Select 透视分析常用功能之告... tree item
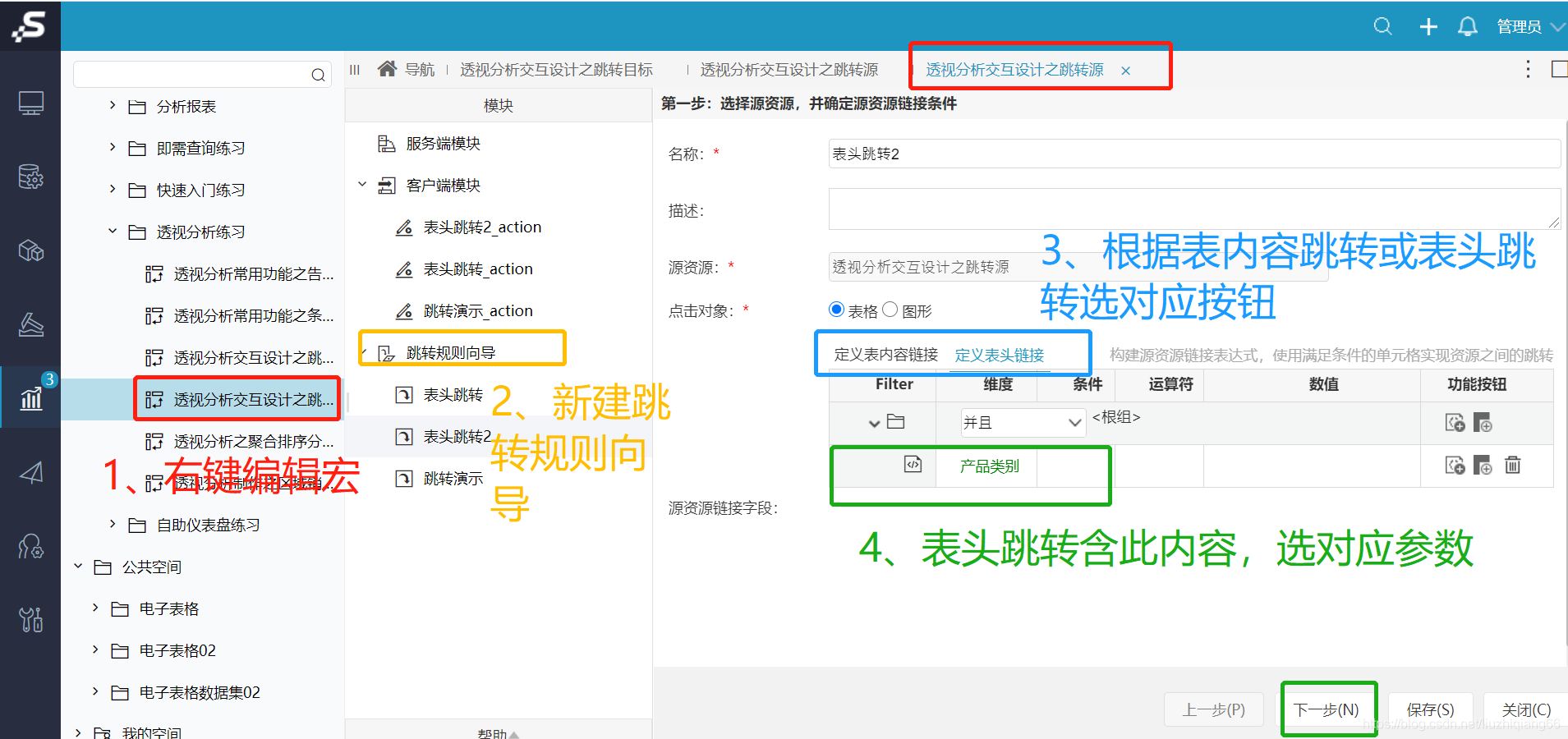Viewport: 1568px width, 739px height. pyautogui.click(x=240, y=273)
